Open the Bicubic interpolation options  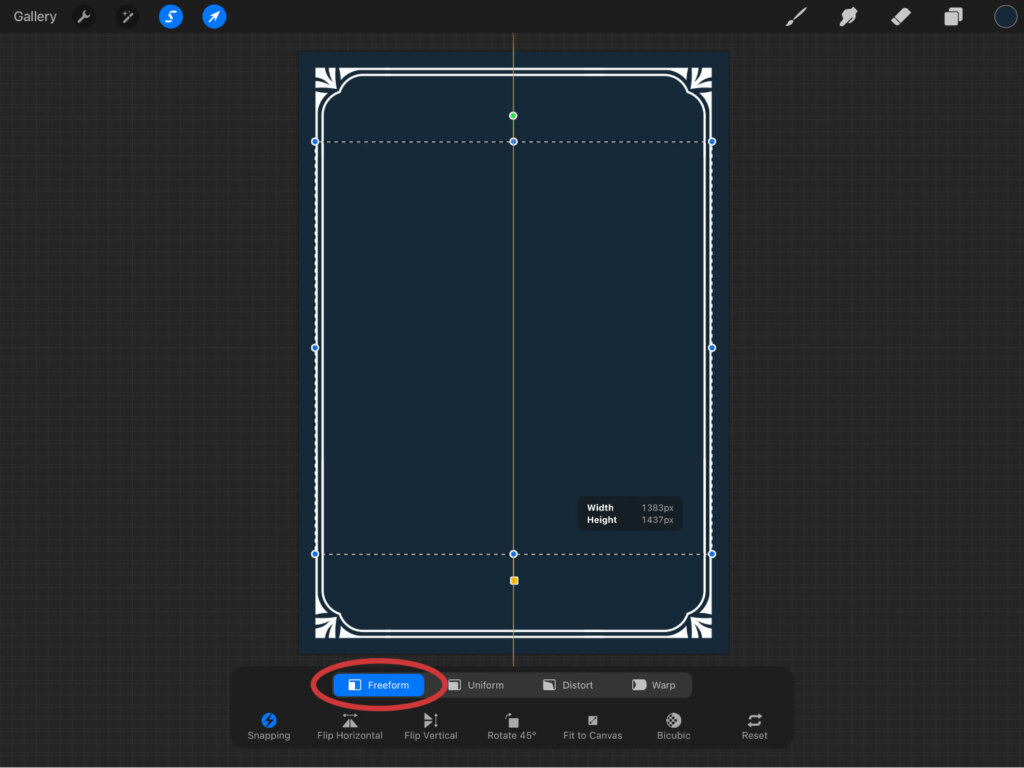tap(673, 726)
